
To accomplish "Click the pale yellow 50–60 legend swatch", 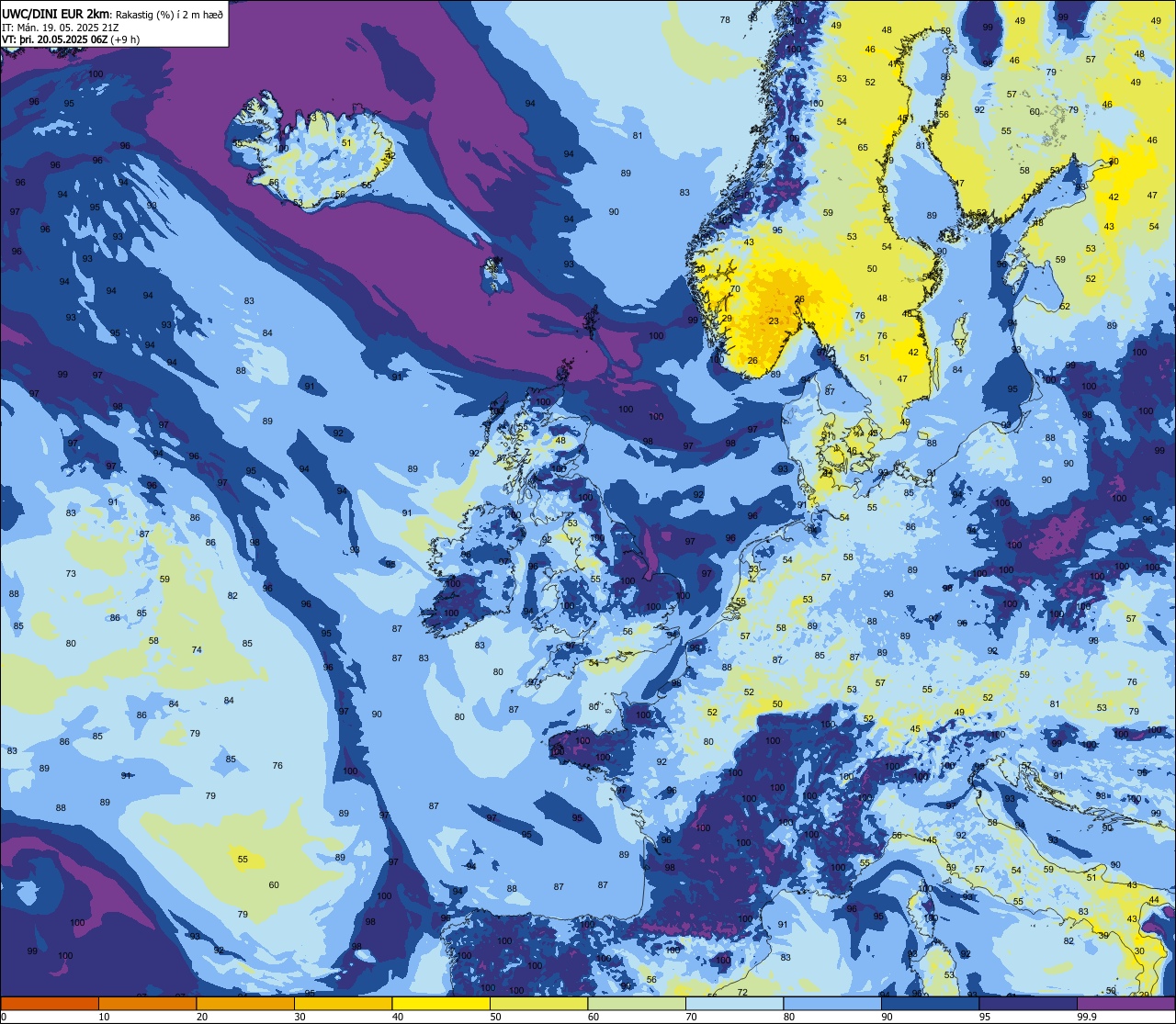I will pyautogui.click(x=538, y=1004).
